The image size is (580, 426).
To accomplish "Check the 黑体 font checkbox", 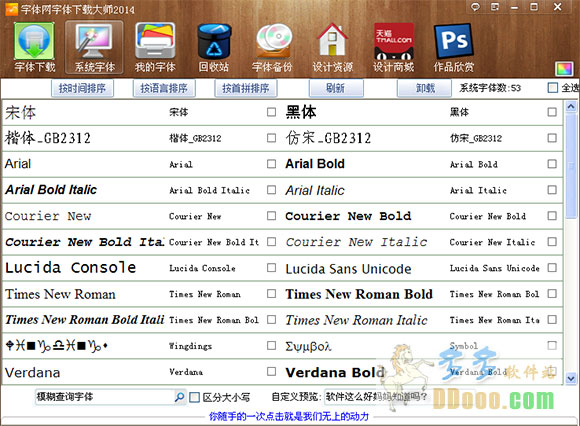I will (552, 112).
